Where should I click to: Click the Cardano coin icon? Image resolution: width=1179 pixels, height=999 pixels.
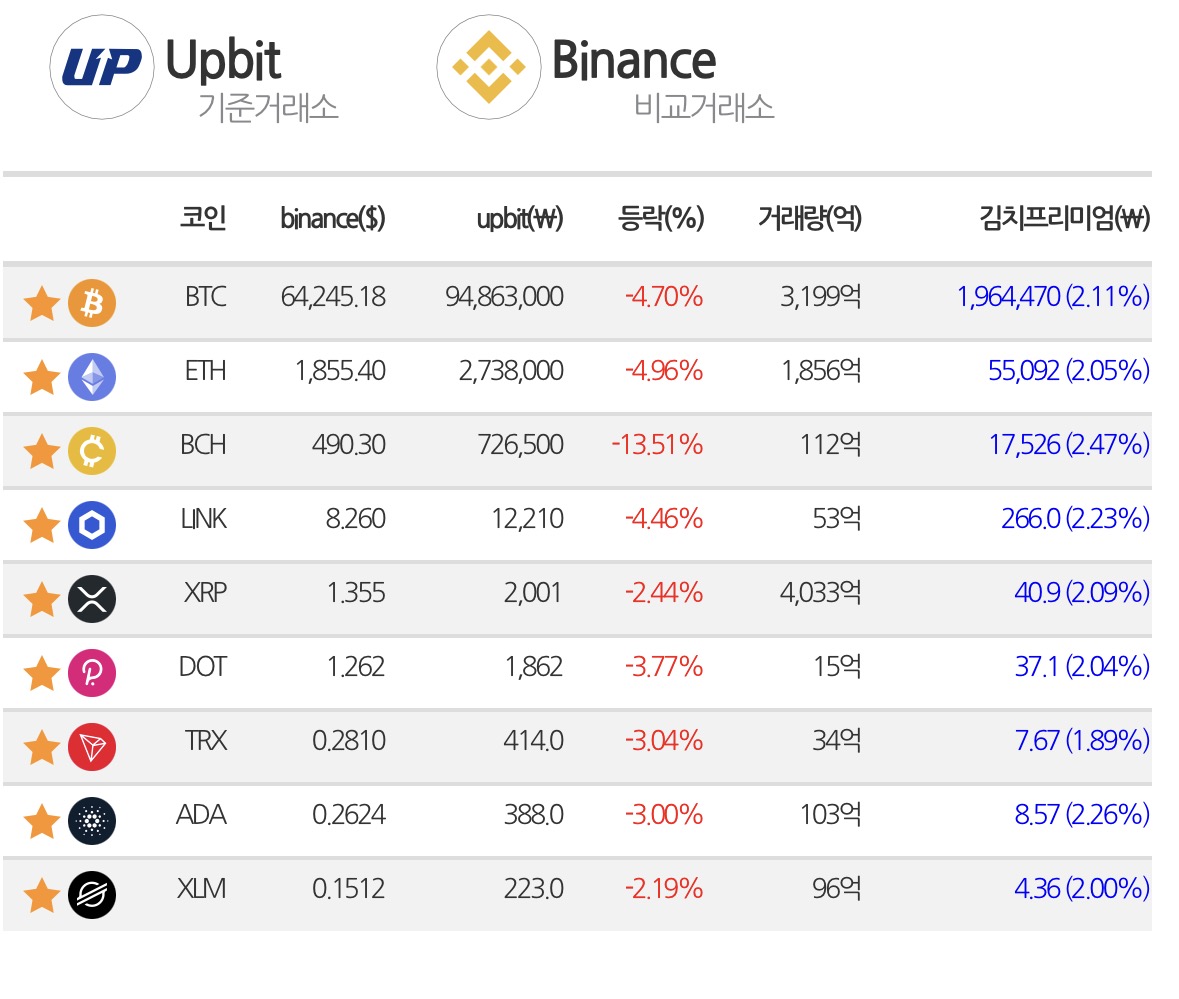click(92, 821)
